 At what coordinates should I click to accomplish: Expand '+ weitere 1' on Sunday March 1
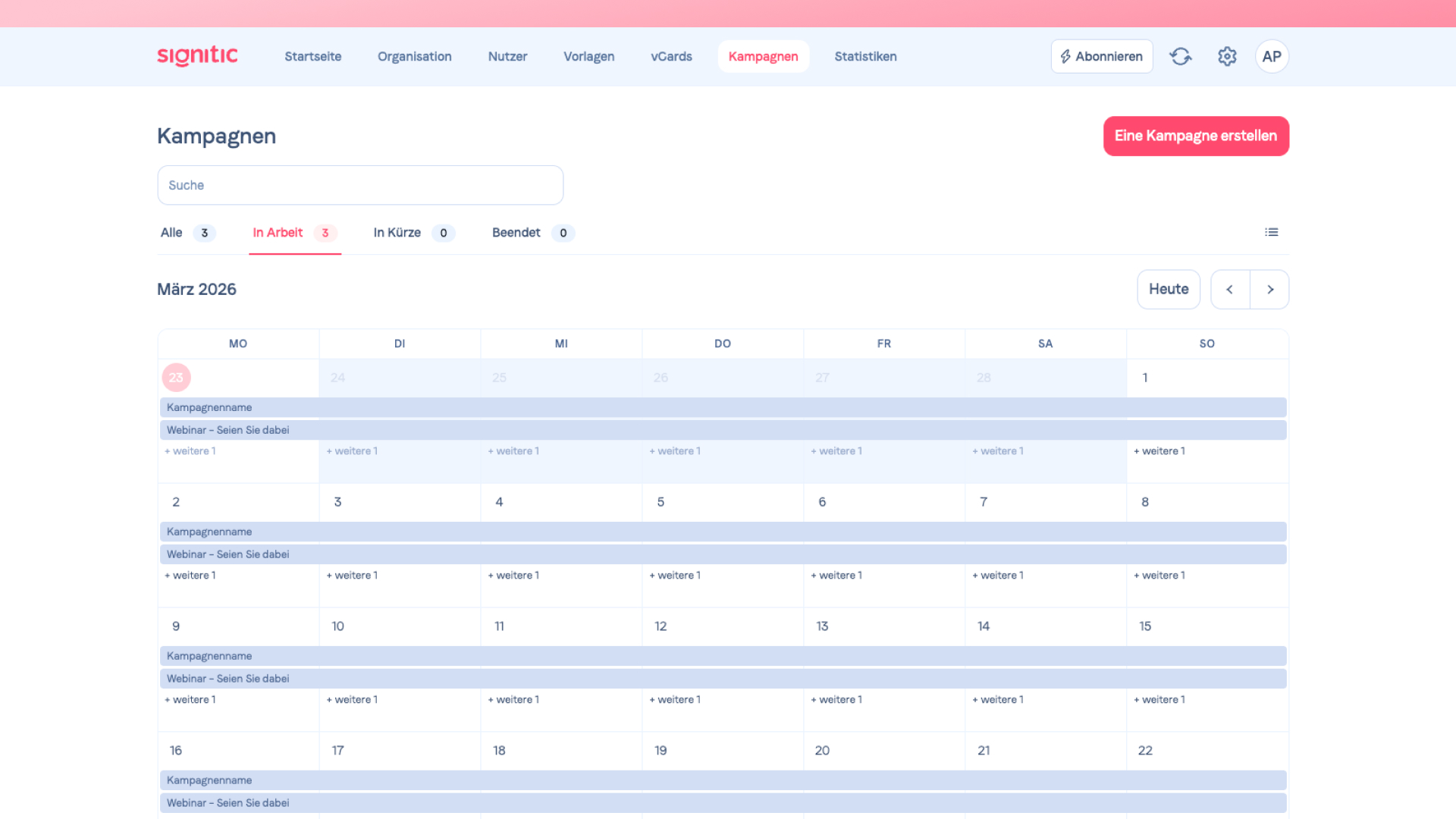pos(1159,451)
